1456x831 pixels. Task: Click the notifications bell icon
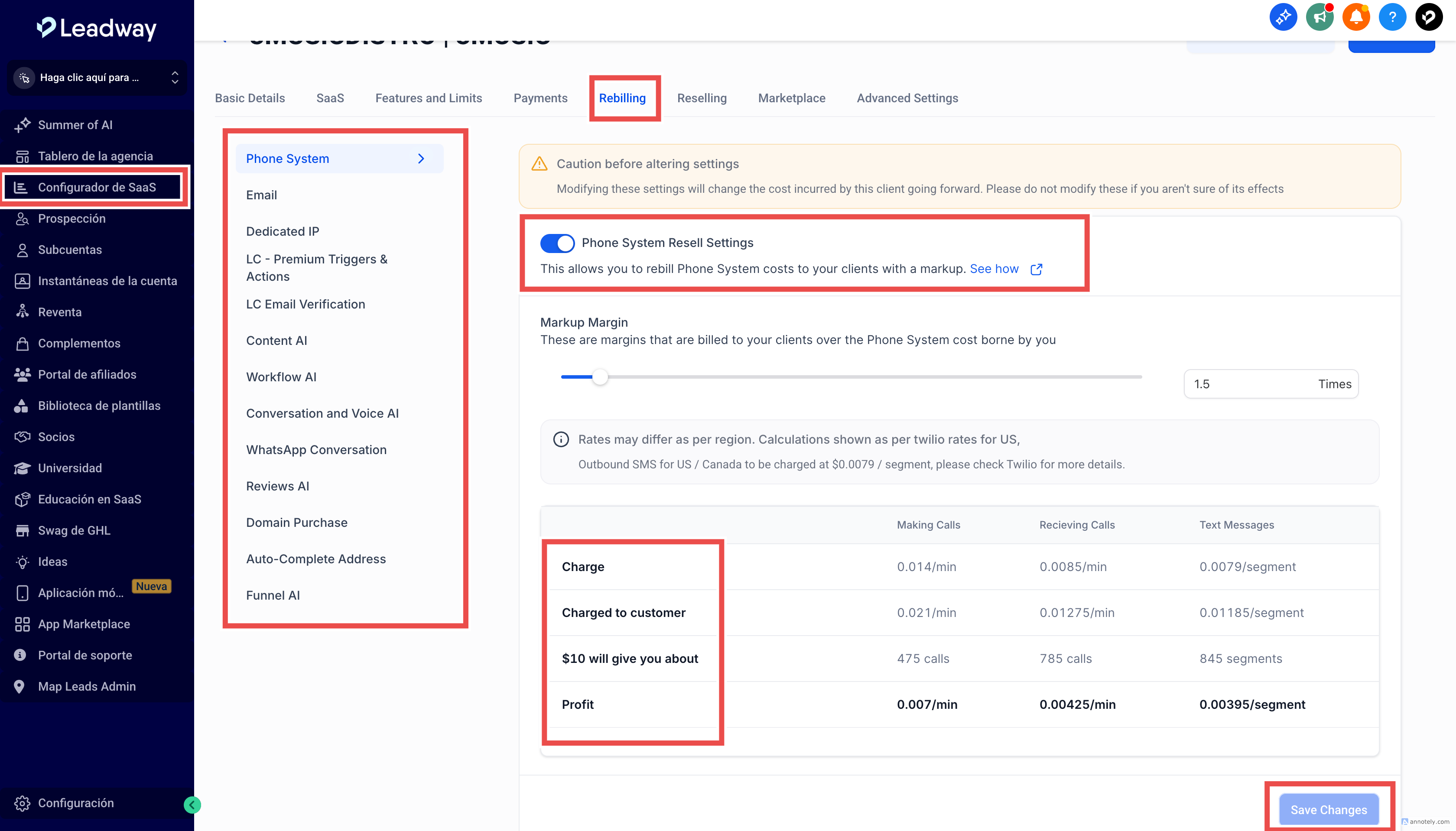coord(1355,17)
